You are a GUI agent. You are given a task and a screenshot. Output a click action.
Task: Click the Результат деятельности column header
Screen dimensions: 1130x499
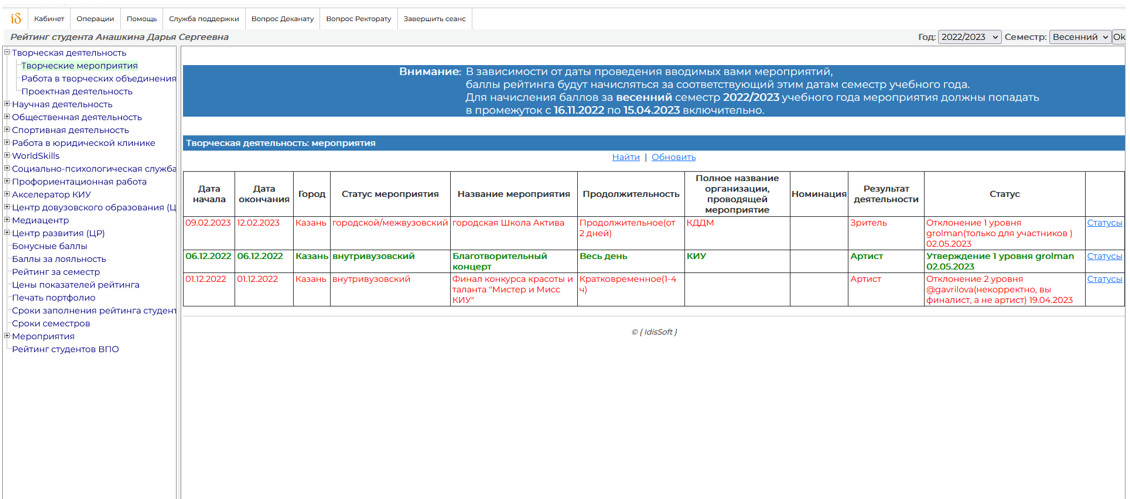point(886,194)
